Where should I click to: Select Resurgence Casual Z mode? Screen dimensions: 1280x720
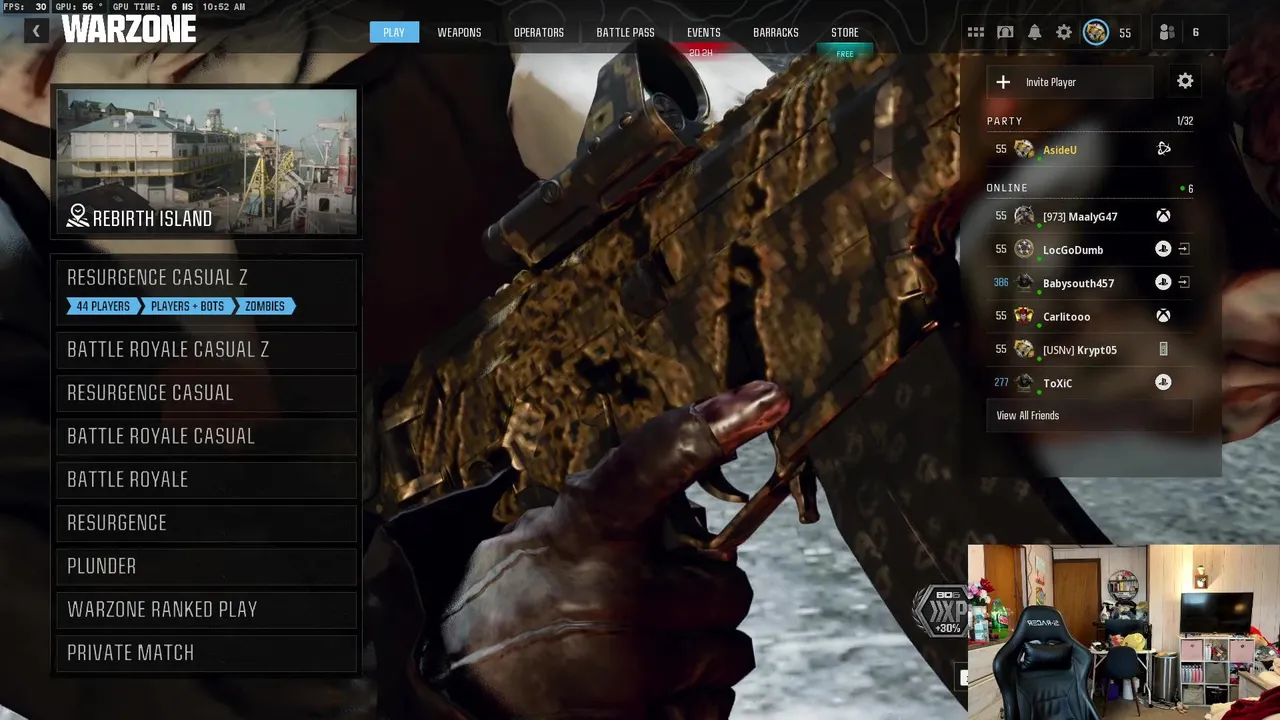click(x=206, y=290)
